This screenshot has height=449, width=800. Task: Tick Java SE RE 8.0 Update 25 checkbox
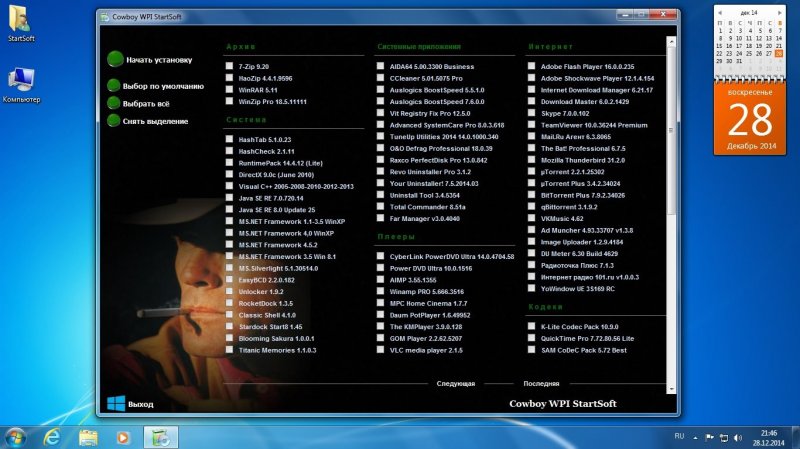229,209
